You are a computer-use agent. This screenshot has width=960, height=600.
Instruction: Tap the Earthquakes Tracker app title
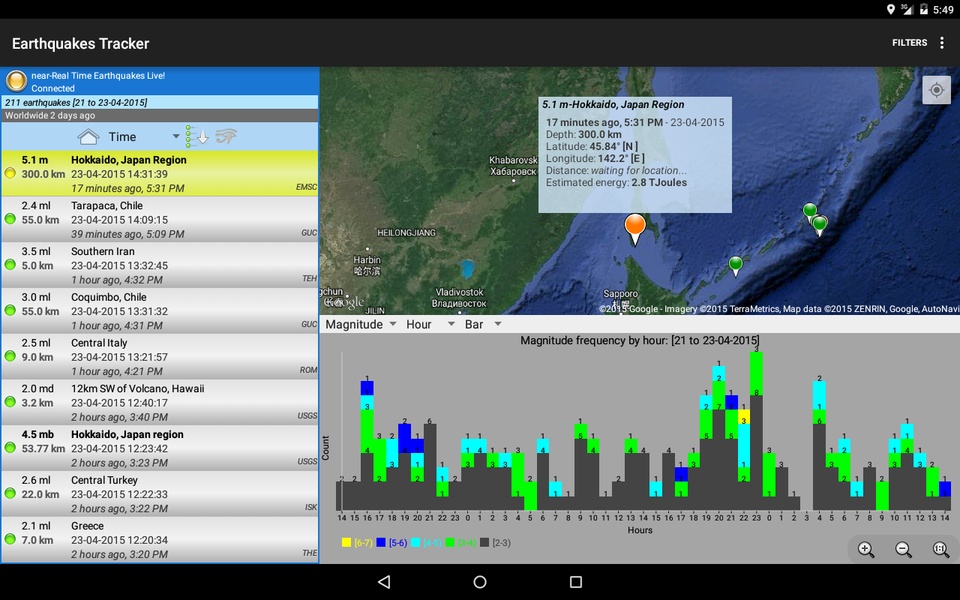click(x=80, y=43)
